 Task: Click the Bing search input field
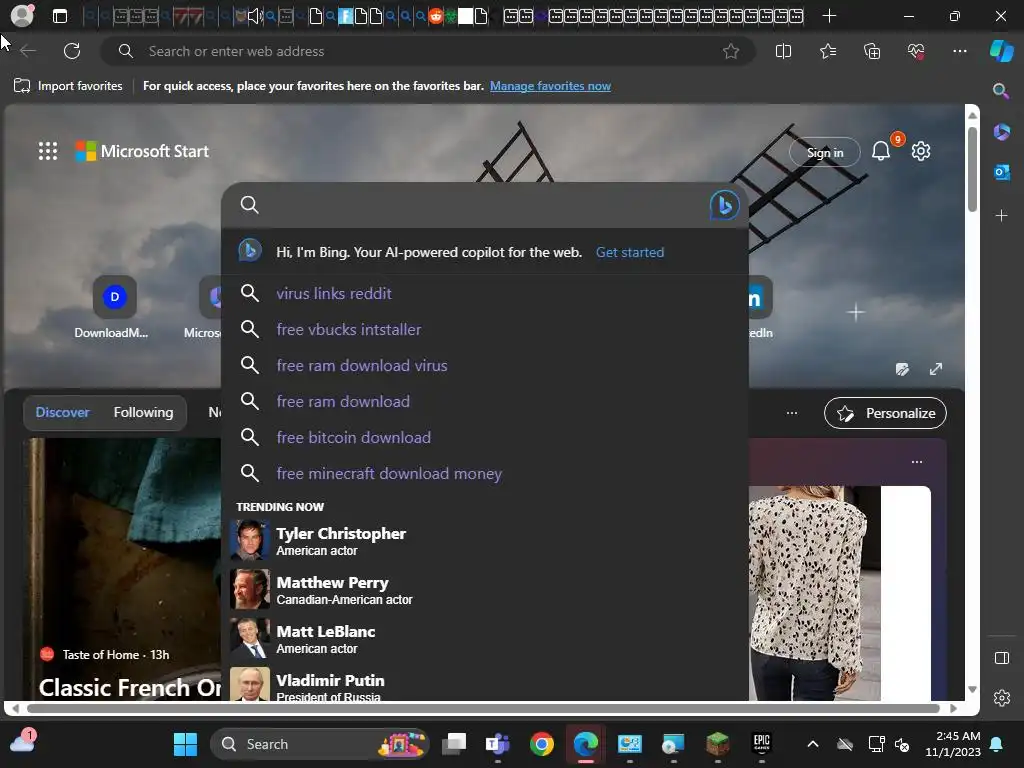click(x=483, y=205)
